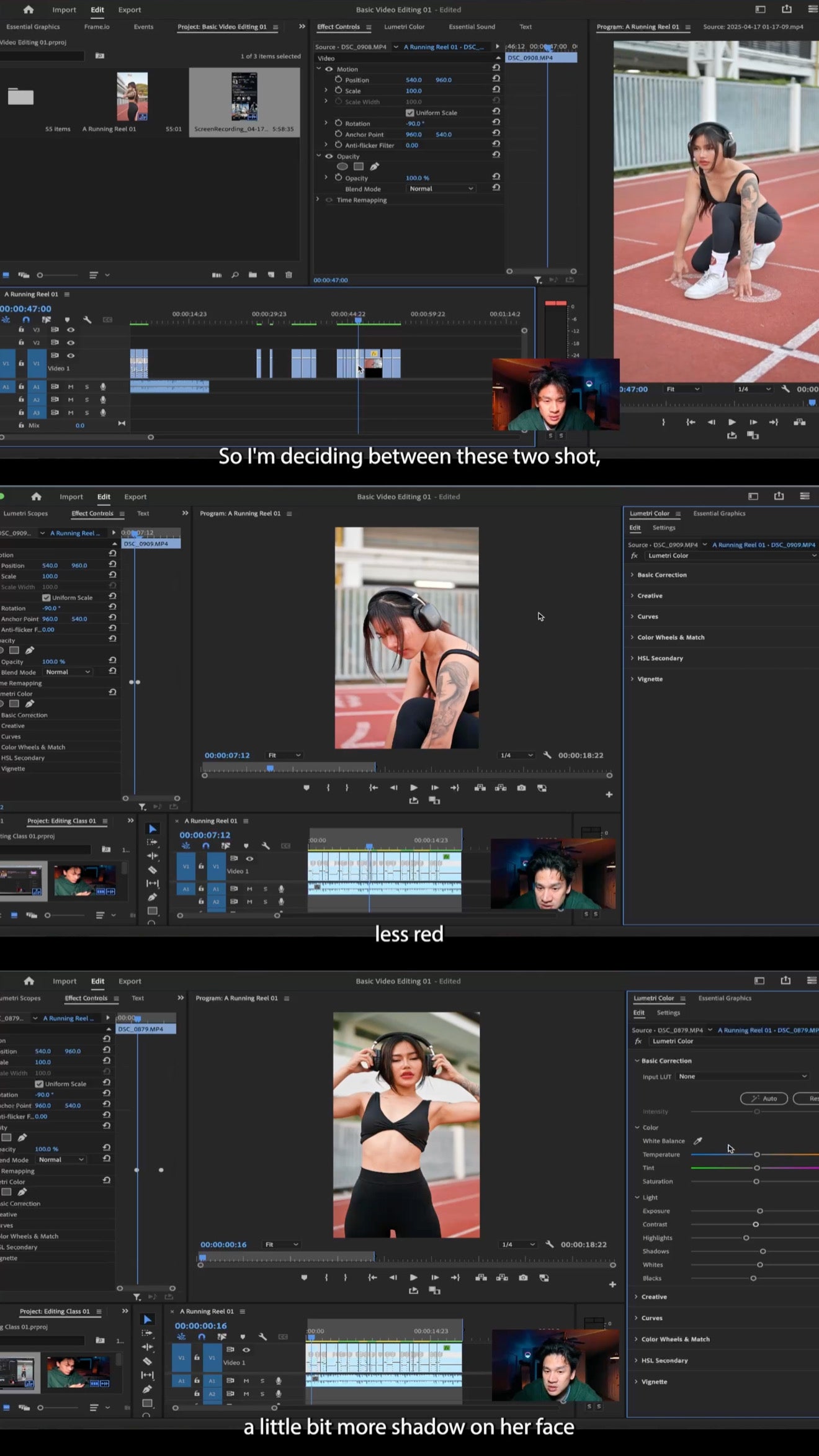This screenshot has height=1456, width=819.
Task: Open the Essential Sound tab
Action: (x=472, y=27)
